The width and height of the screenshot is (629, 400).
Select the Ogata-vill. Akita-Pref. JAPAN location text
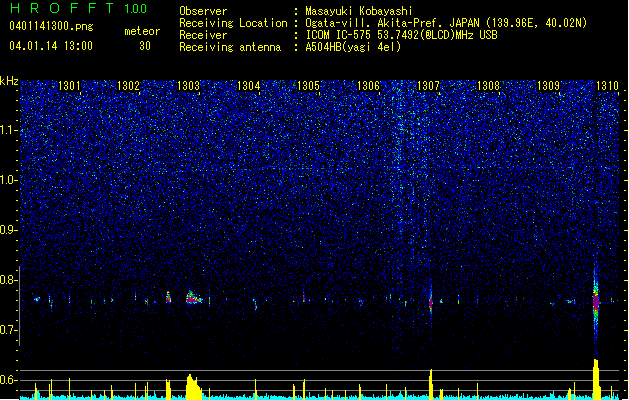pos(446,23)
